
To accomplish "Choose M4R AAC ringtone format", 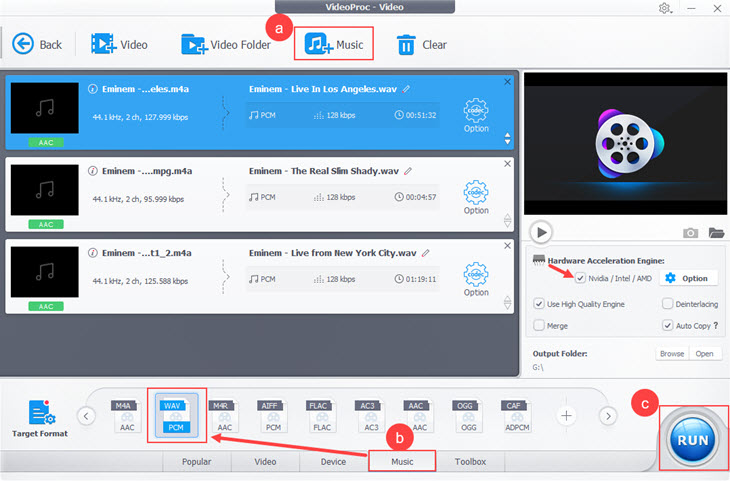I will coord(224,415).
